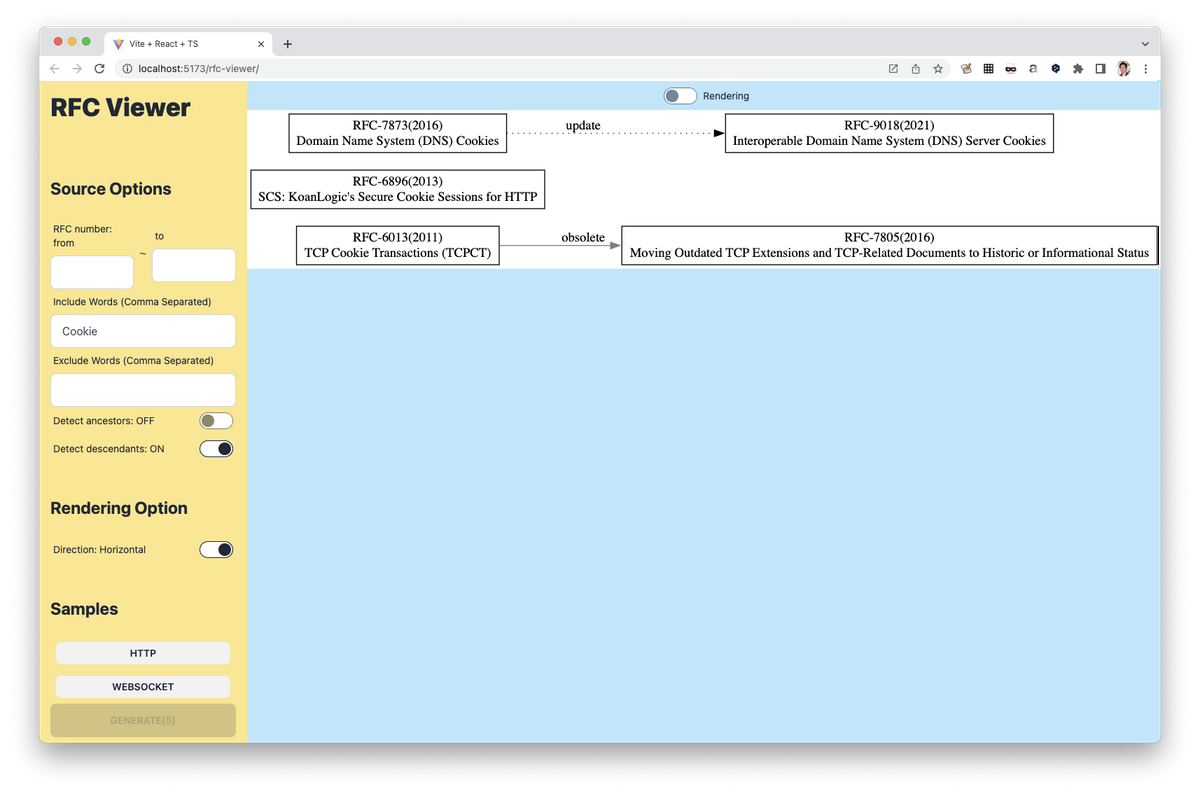Bookmark this page with the star icon
The image size is (1200, 795).
(938, 69)
